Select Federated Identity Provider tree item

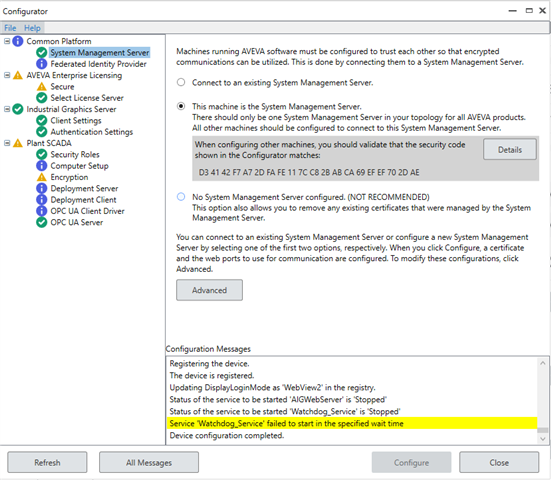[x=98, y=64]
